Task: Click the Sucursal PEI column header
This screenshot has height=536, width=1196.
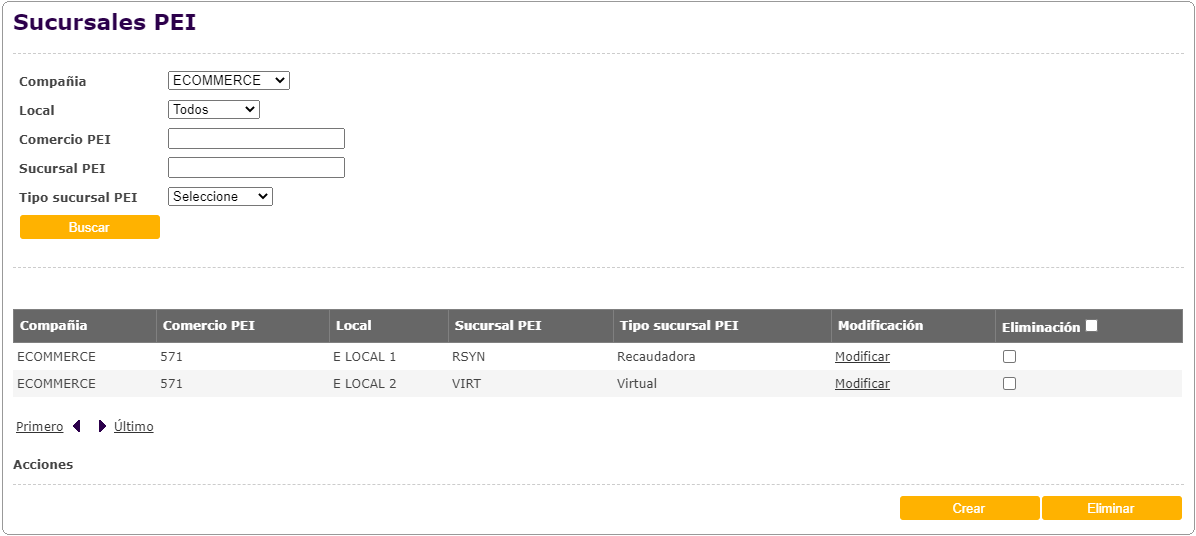Action: (497, 326)
